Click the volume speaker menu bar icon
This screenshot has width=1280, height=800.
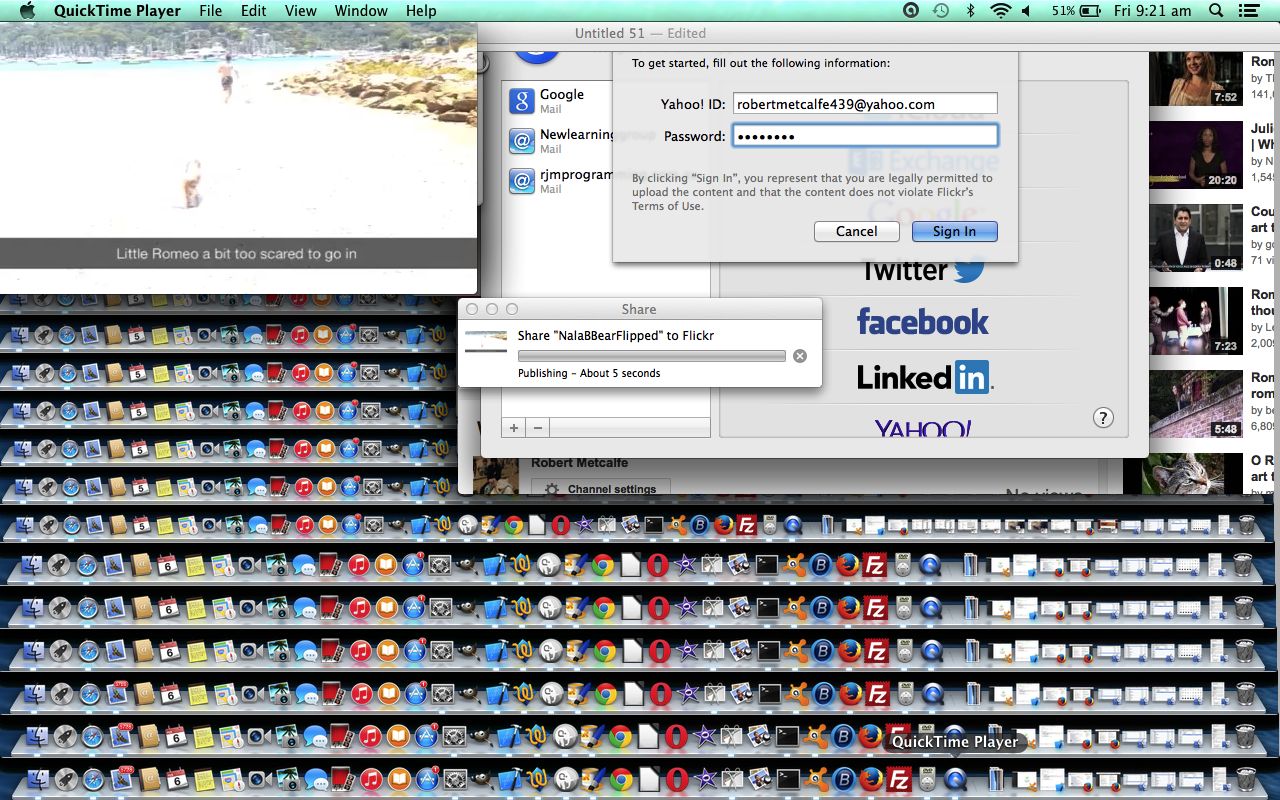click(x=1027, y=11)
